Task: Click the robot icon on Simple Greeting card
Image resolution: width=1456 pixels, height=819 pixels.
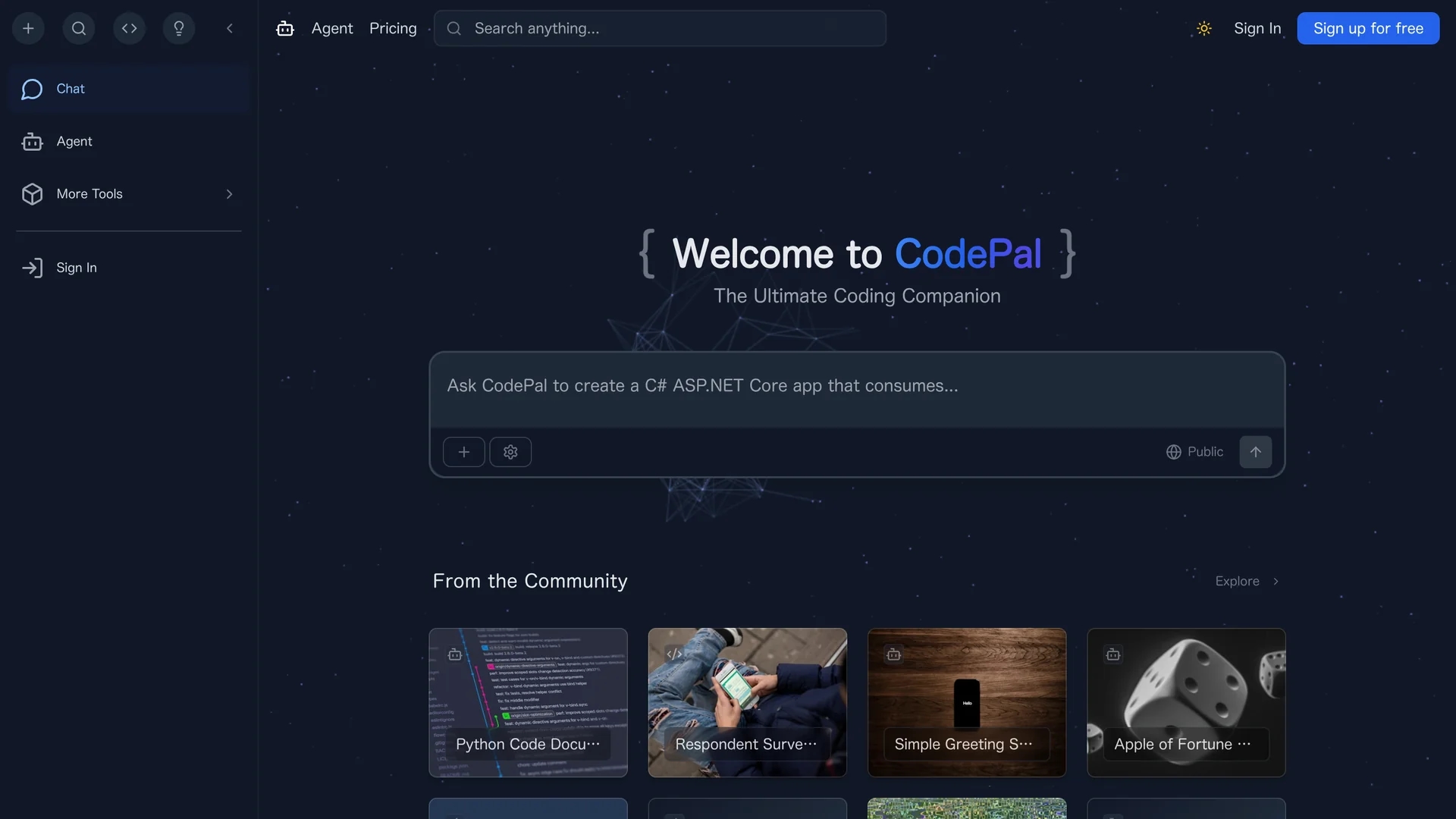Action: tap(894, 654)
